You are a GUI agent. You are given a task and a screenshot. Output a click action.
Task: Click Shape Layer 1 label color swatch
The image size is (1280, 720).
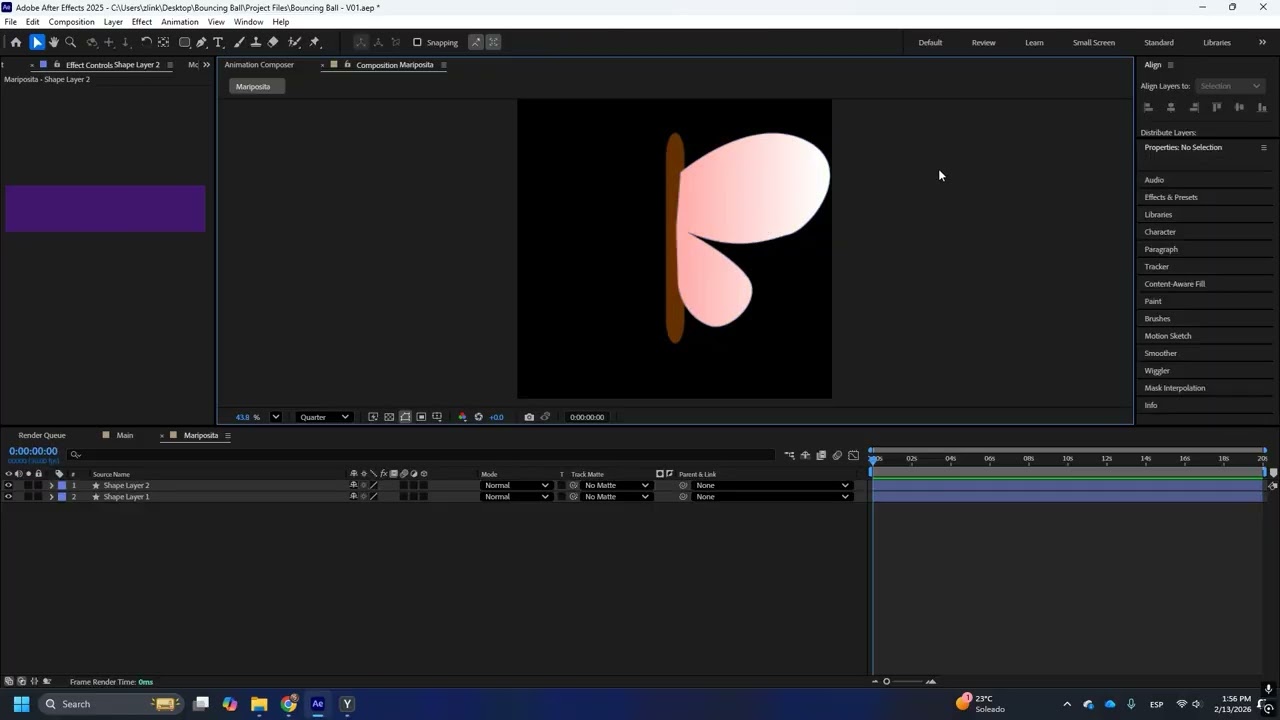(62, 497)
